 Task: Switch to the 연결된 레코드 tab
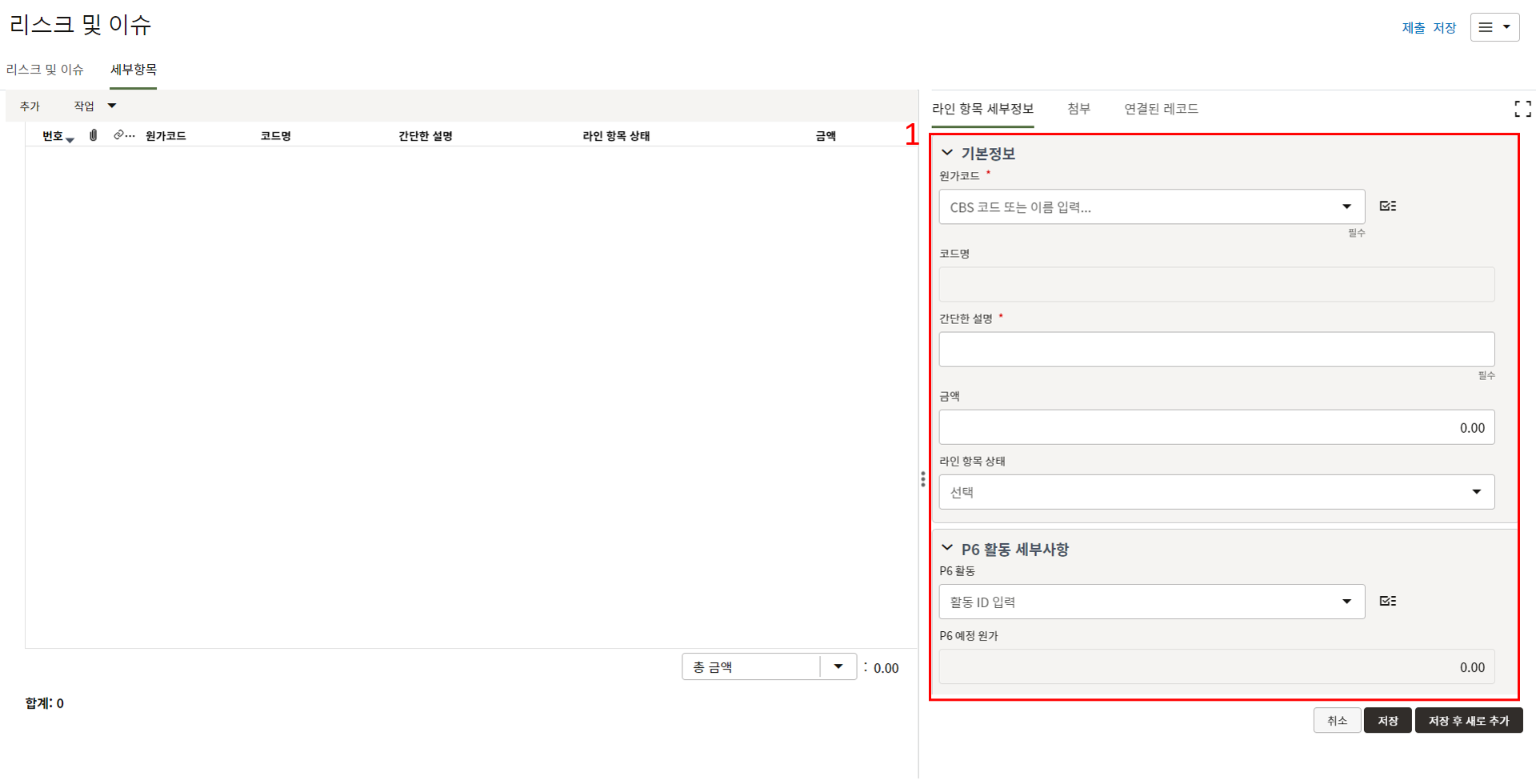1161,109
